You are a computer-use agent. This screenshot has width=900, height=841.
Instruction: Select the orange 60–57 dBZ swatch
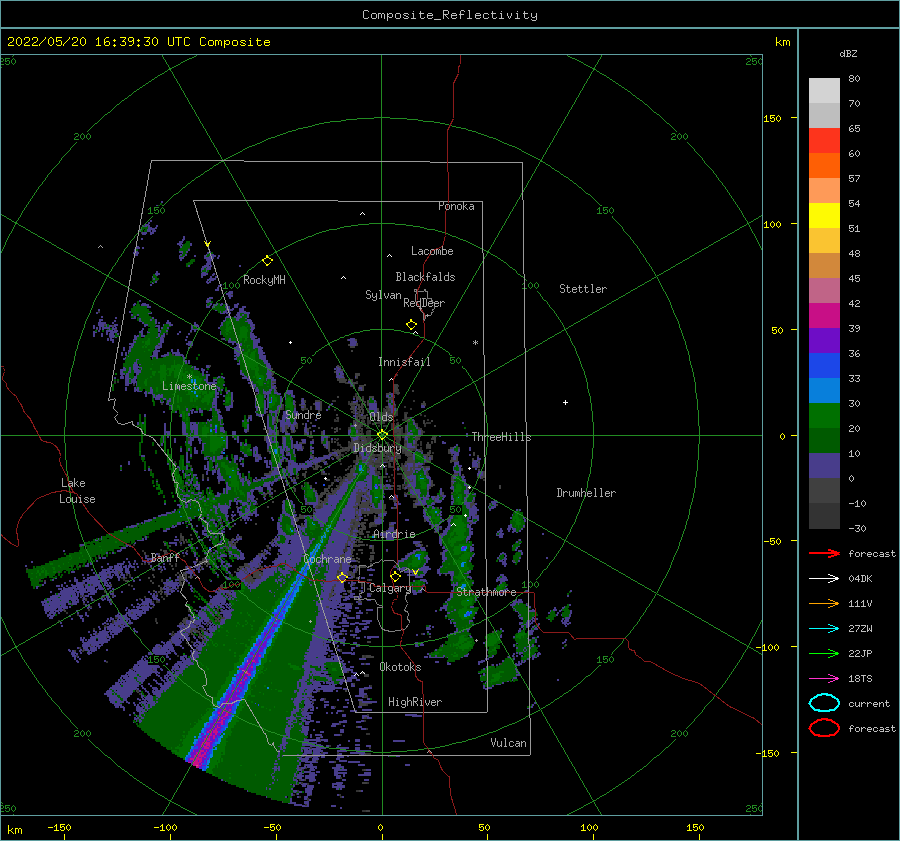[x=824, y=166]
